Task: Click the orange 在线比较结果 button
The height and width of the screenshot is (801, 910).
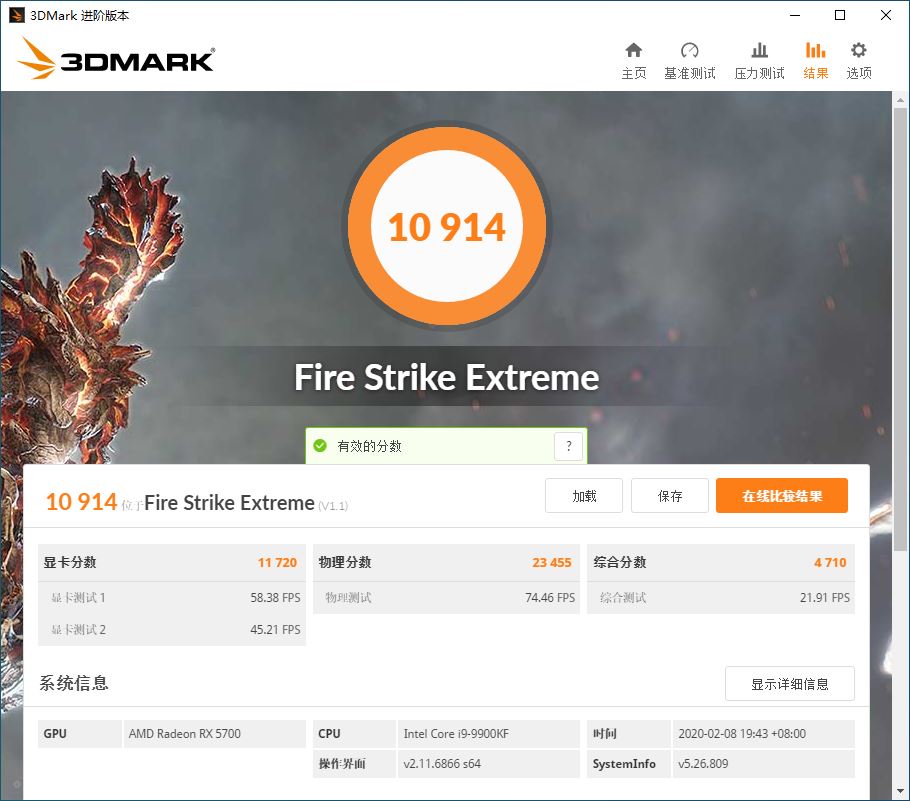Action: (782, 495)
